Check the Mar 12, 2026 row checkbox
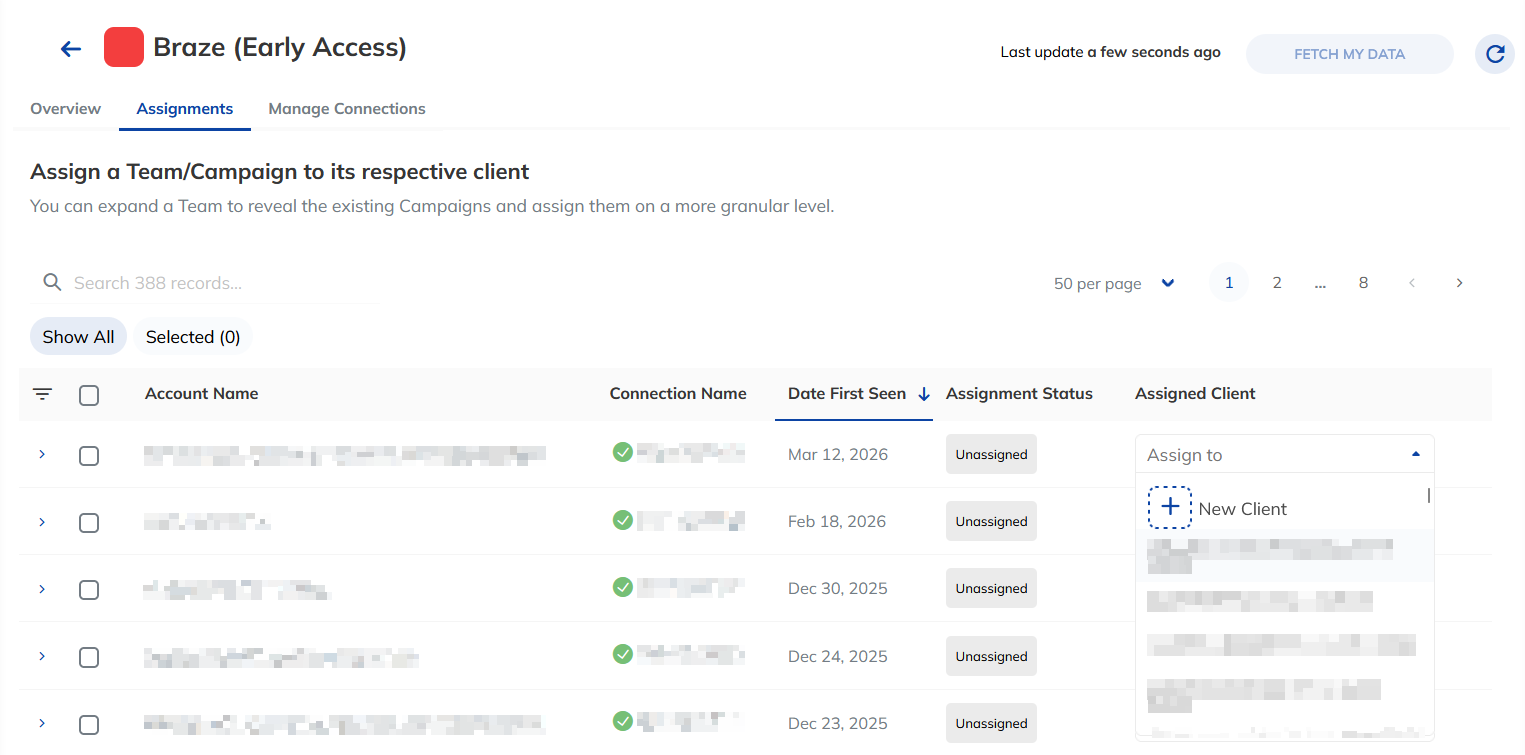Screen dimensions: 1525x755 click(89, 455)
